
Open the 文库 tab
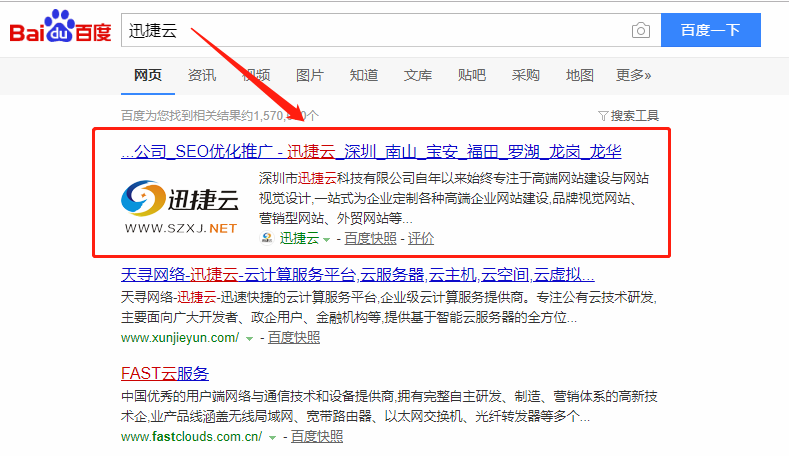click(x=418, y=75)
